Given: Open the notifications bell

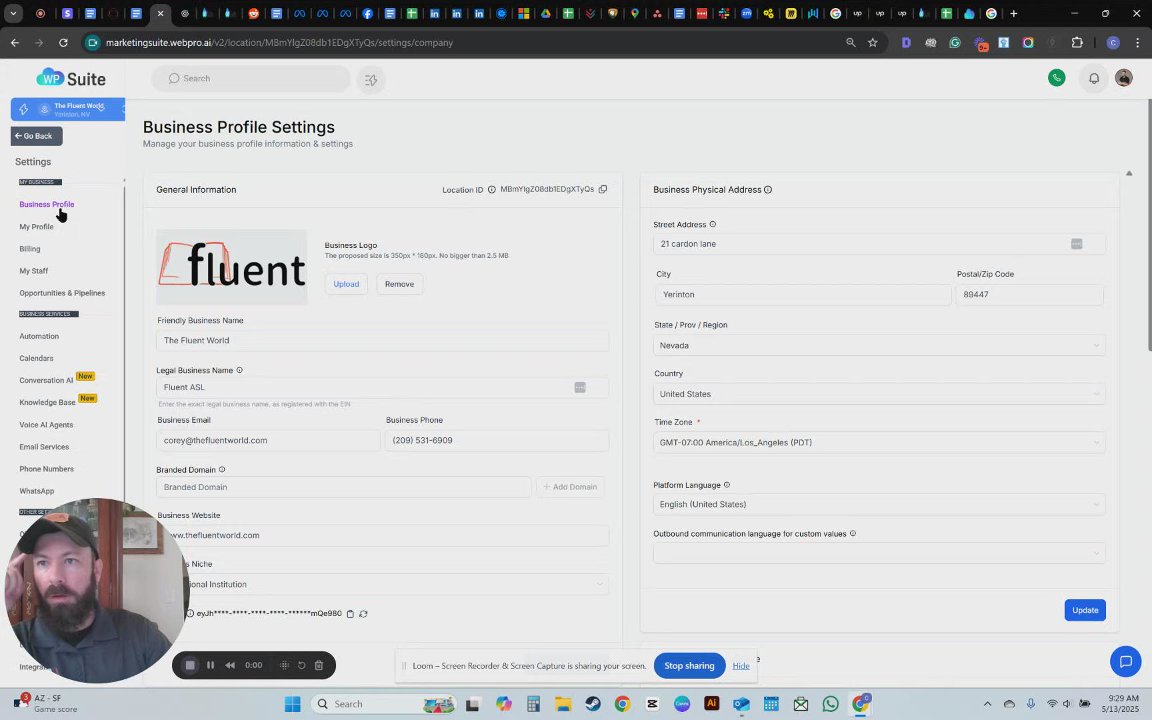Looking at the screenshot, I should pos(1094,79).
